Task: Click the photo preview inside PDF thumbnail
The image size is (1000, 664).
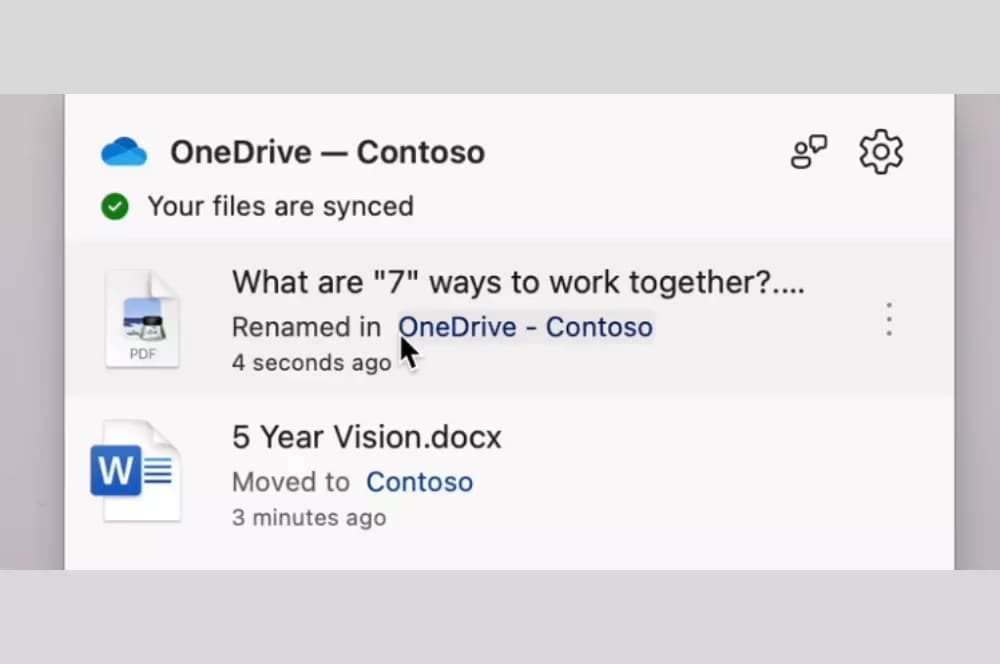Action: click(x=143, y=320)
